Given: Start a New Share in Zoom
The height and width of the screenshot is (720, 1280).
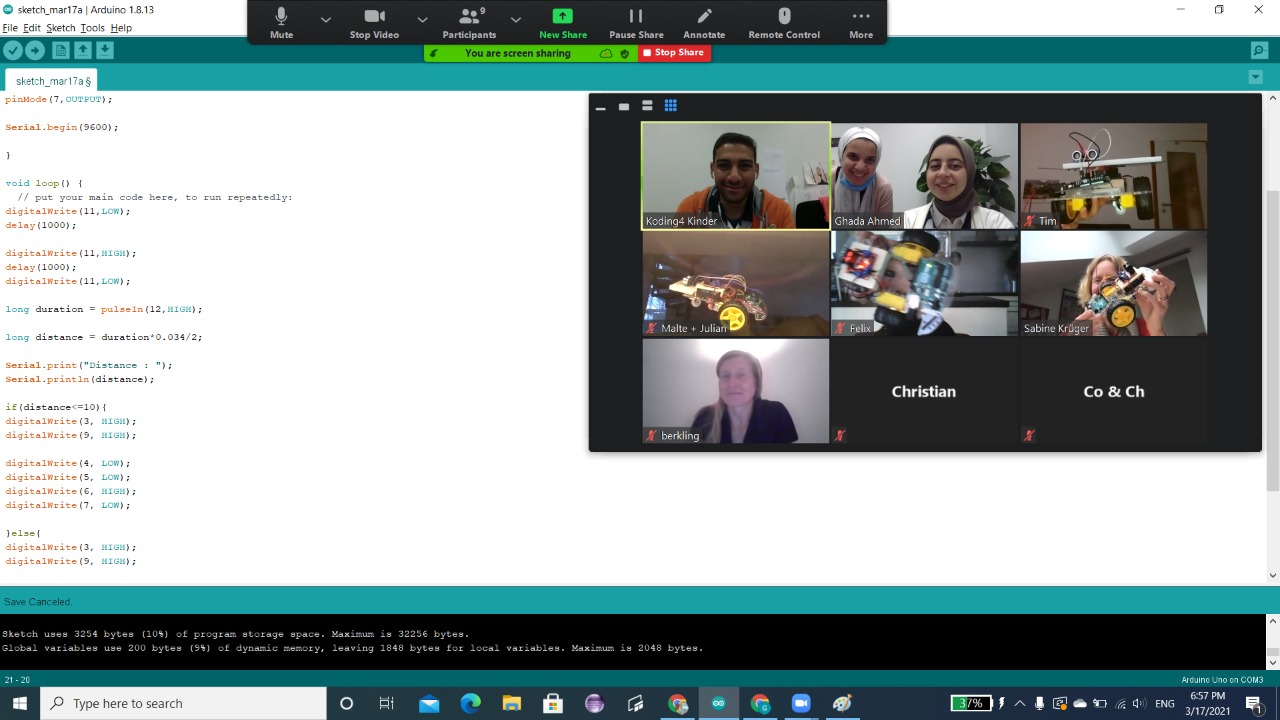Looking at the screenshot, I should [x=563, y=23].
